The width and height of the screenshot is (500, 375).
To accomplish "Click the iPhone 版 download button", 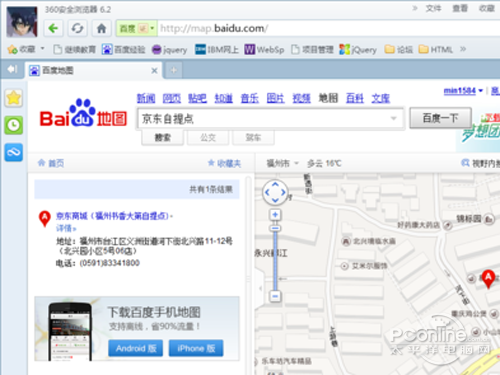I will point(196,348).
